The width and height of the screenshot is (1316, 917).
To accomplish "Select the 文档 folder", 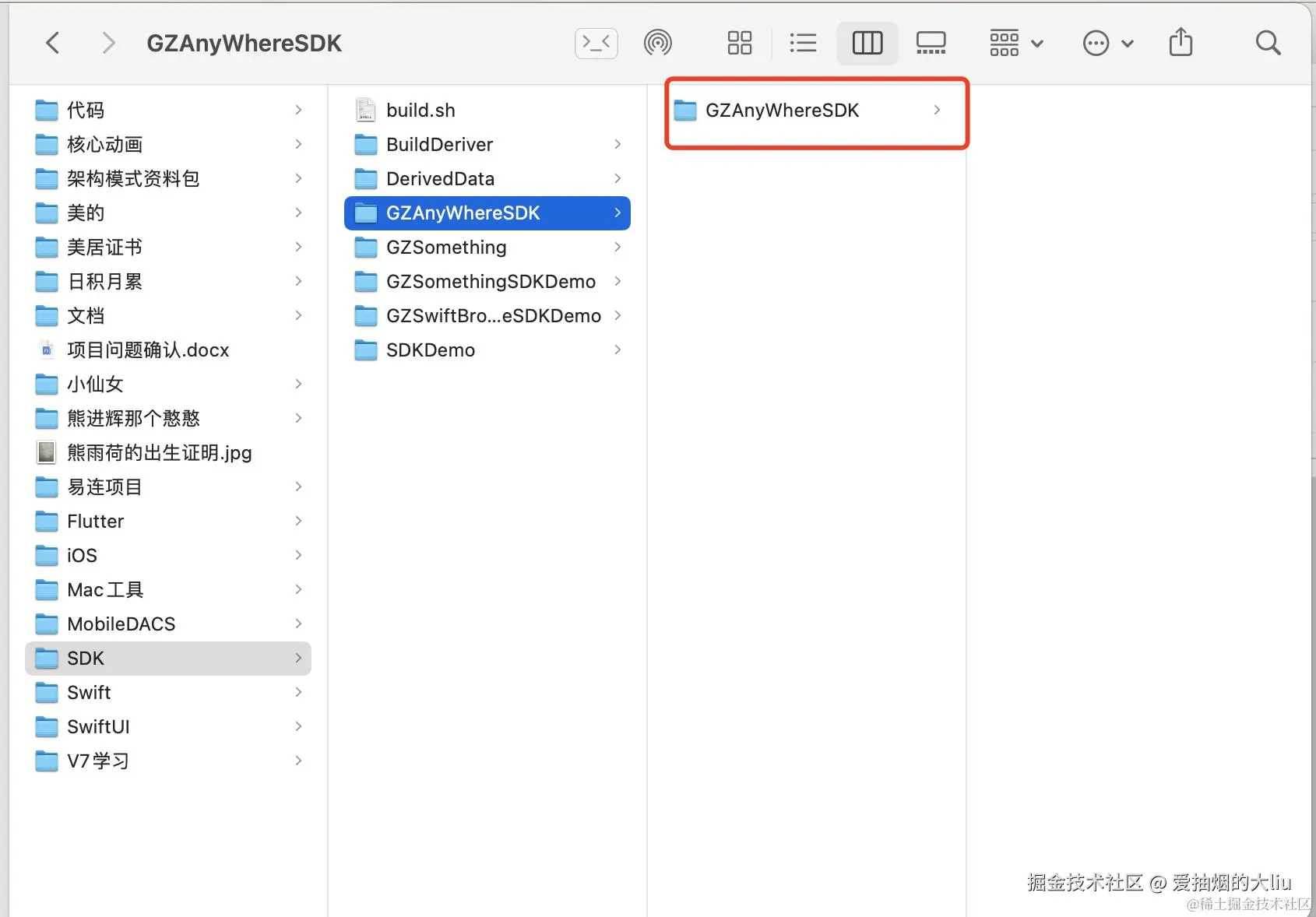I will 168,316.
